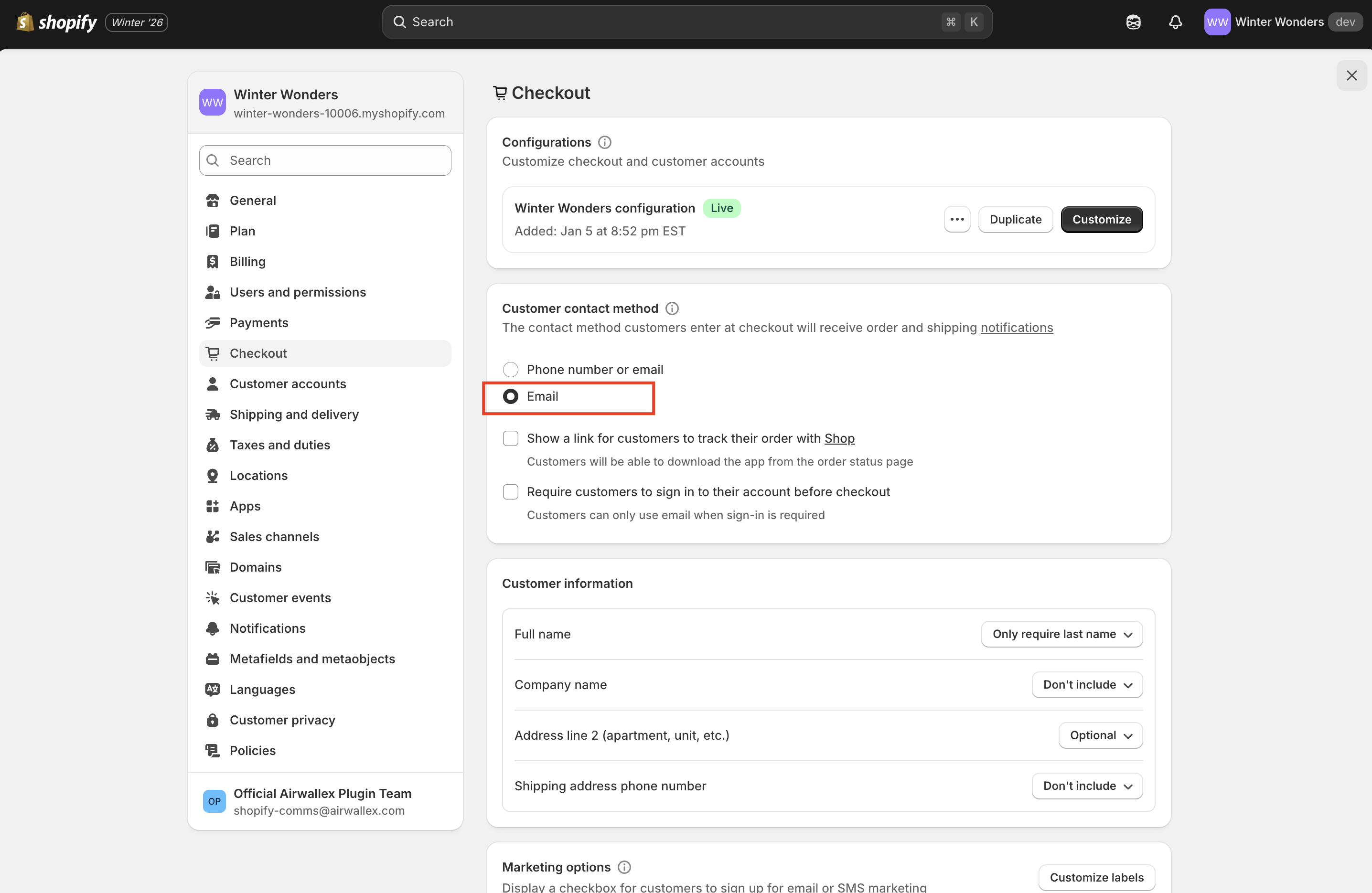
Task: Open the notifications link in contact method text
Action: (x=1017, y=327)
